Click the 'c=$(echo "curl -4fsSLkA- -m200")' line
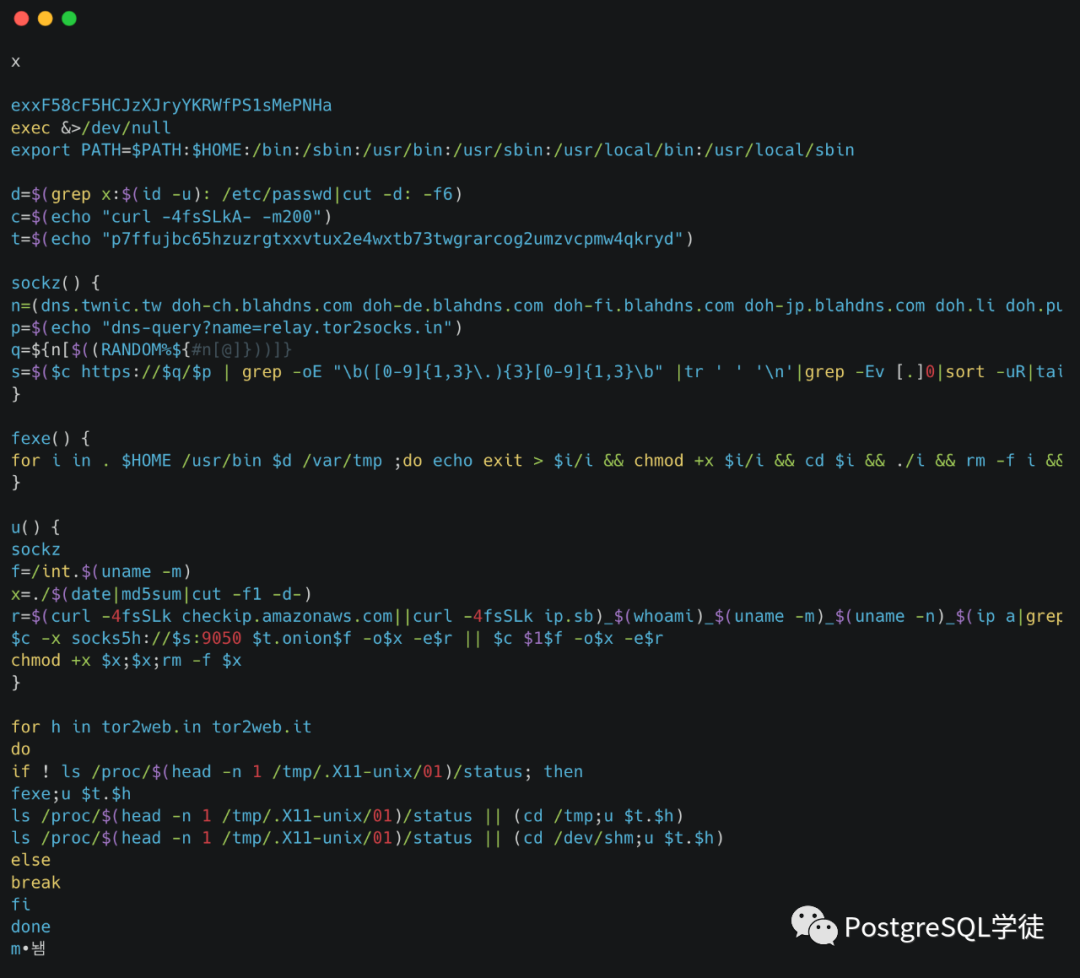Viewport: 1080px width, 978px height. [172, 216]
